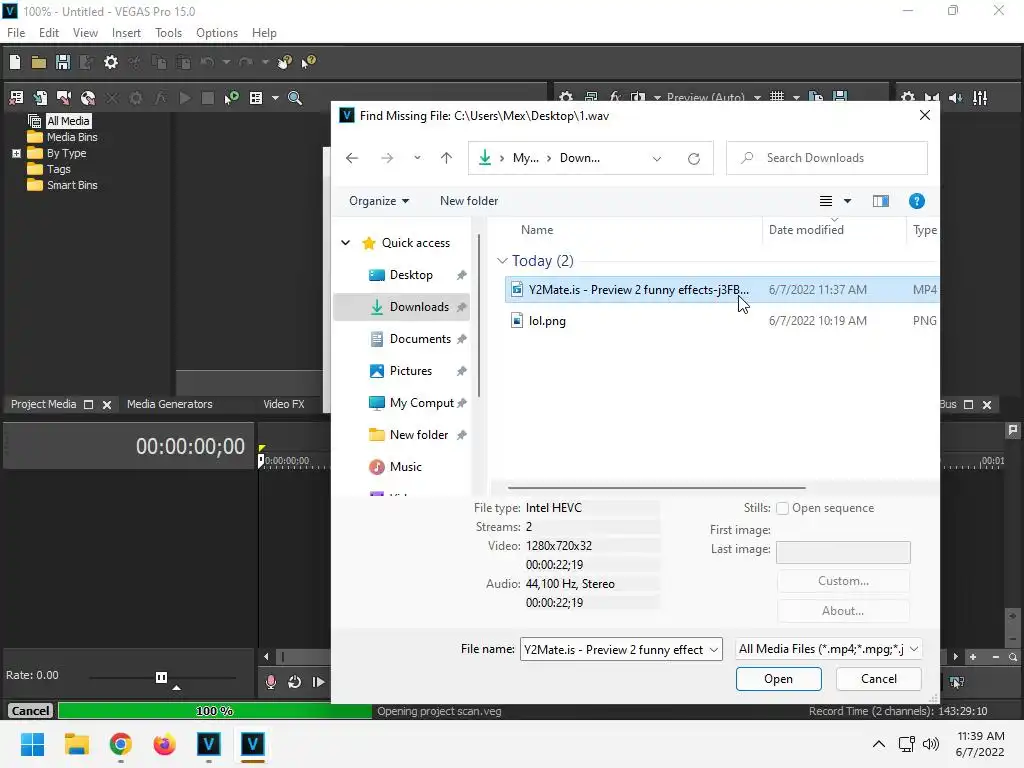The width and height of the screenshot is (1024, 768).
Task: Click the Interactive Tutorials icon
Action: [x=284, y=62]
